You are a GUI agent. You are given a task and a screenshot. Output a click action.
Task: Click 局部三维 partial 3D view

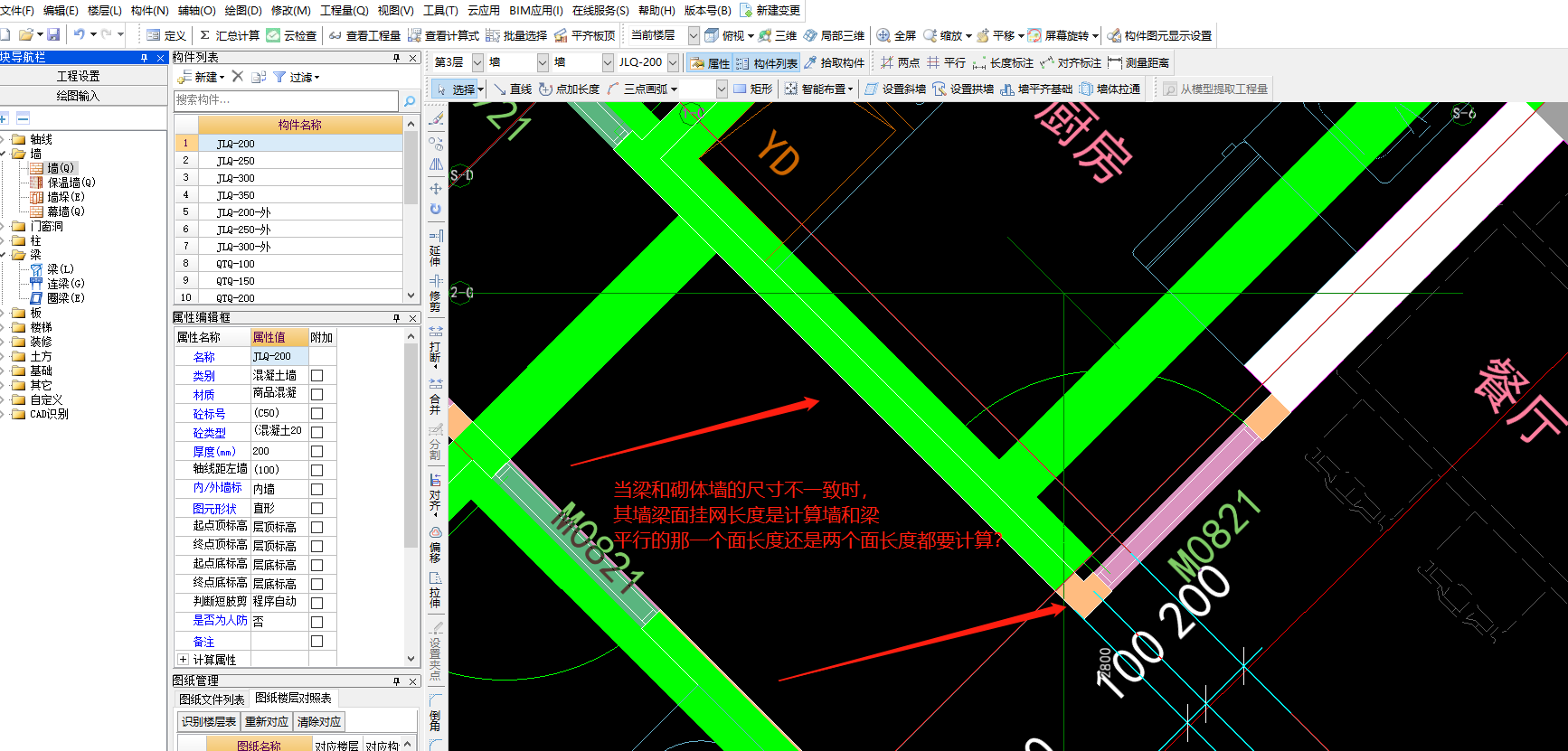tap(834, 35)
